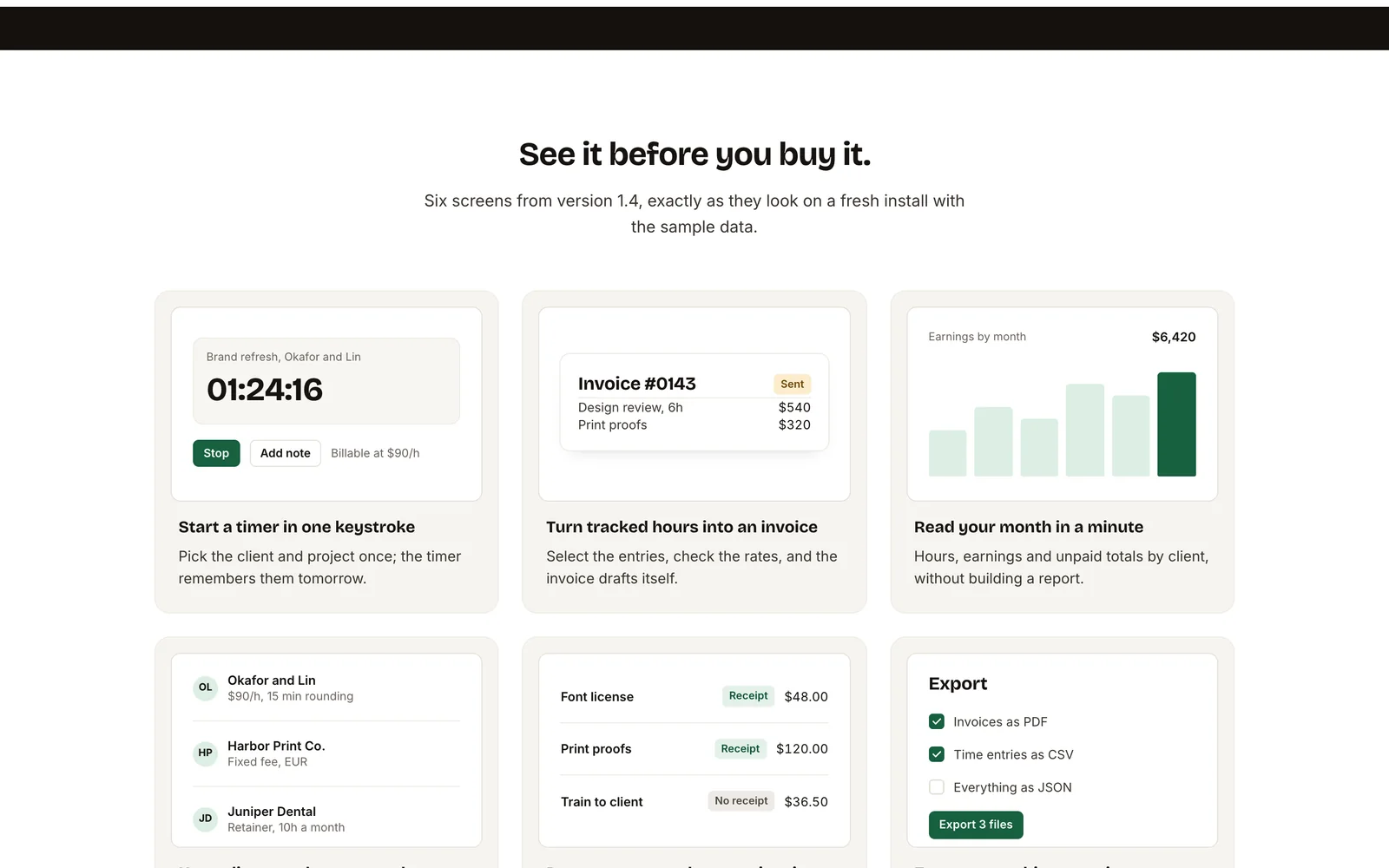This screenshot has height=868, width=1389.
Task: Click the "Earnings by month" label
Action: click(978, 337)
